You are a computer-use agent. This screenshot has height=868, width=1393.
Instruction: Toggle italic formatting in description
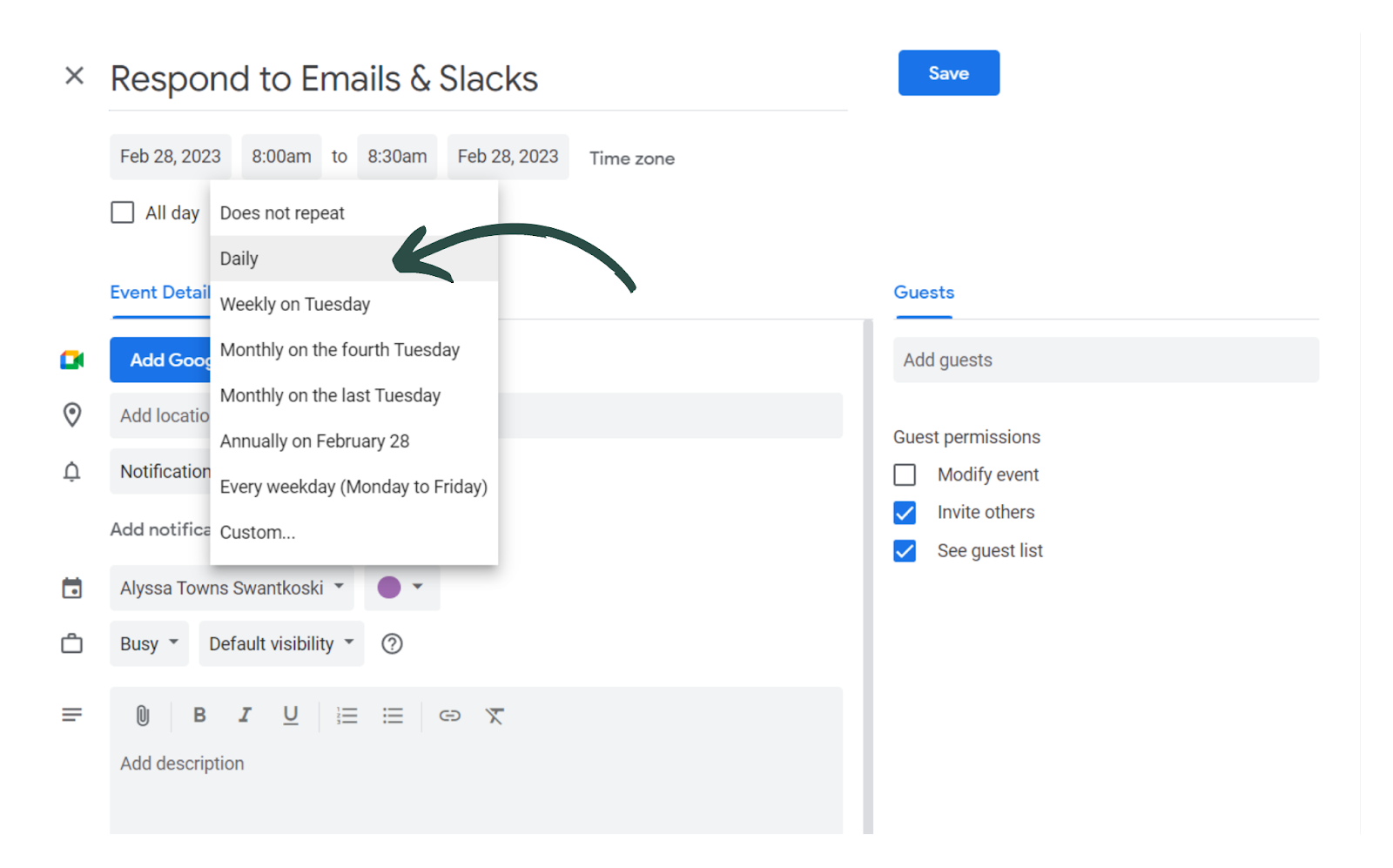click(x=246, y=715)
